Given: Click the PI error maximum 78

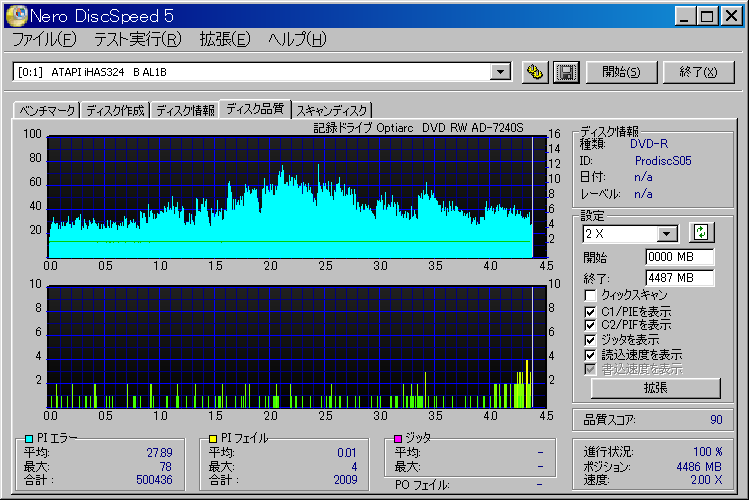Looking at the screenshot, I should pyautogui.click(x=166, y=466).
